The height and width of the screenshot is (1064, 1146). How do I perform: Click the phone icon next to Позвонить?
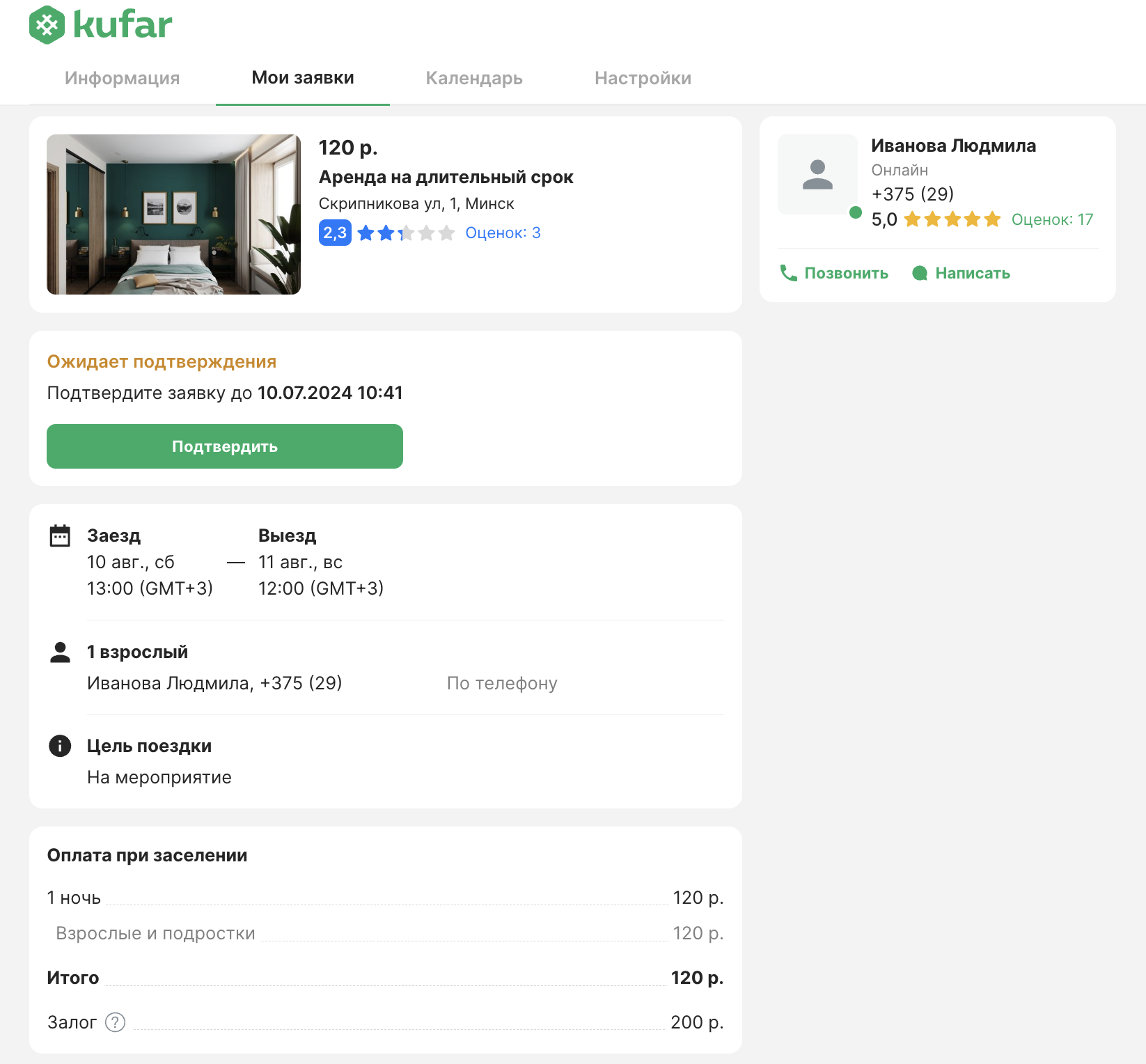(788, 273)
